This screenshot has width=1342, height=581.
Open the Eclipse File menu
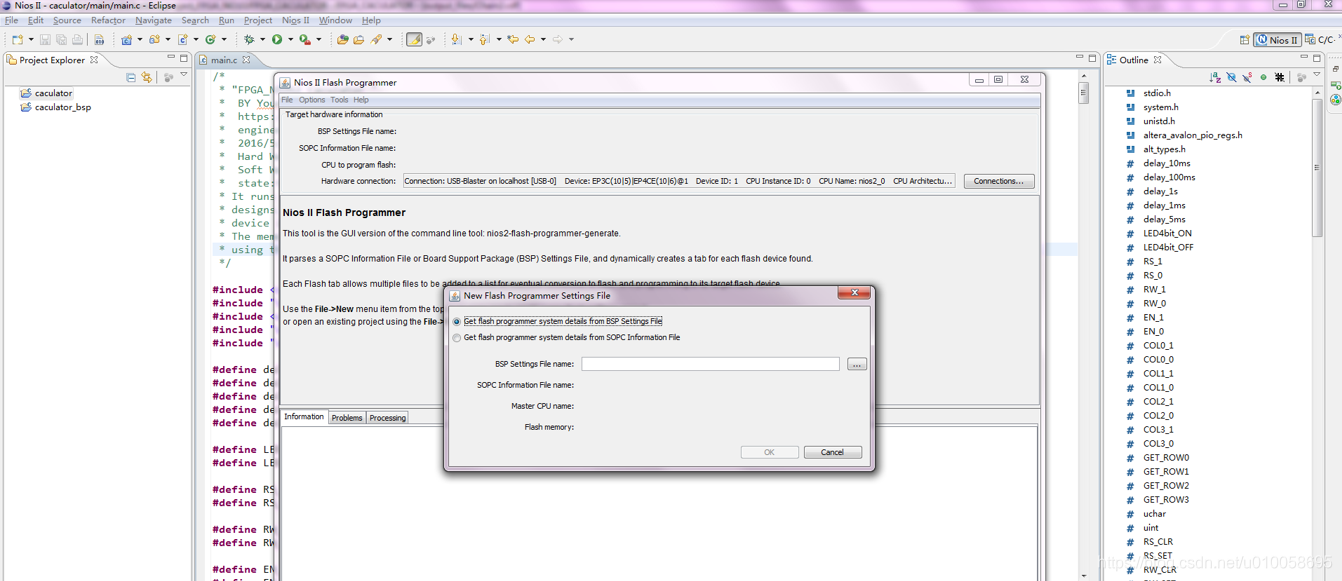pyautogui.click(x=11, y=20)
